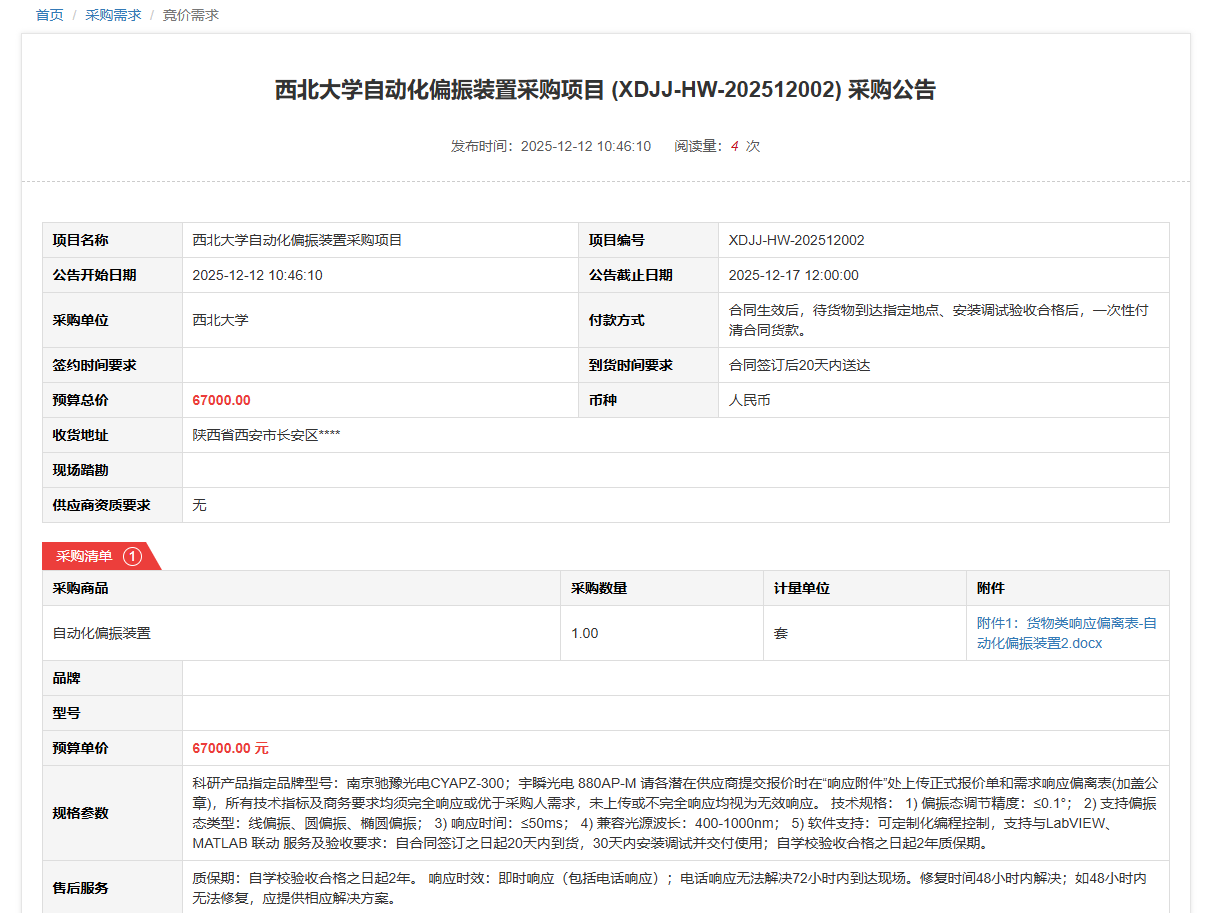Click the announcement title heading

point(605,90)
